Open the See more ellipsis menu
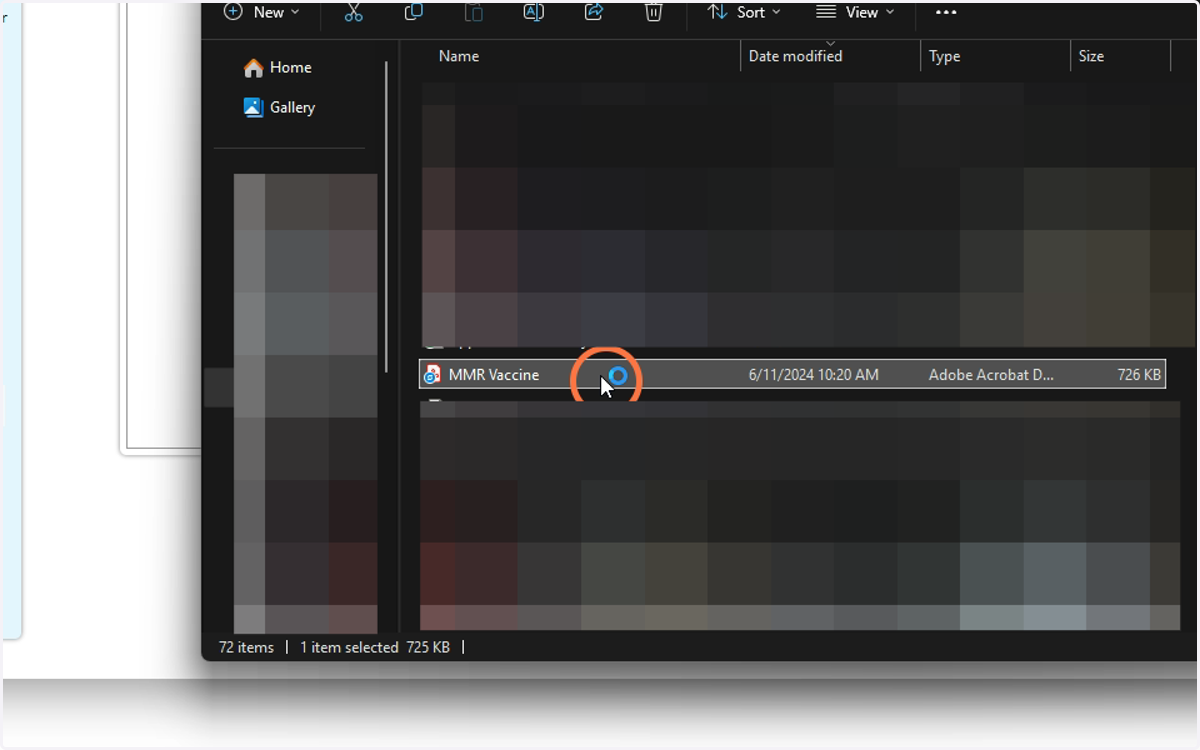Viewport: 1200px width, 750px height. [946, 12]
